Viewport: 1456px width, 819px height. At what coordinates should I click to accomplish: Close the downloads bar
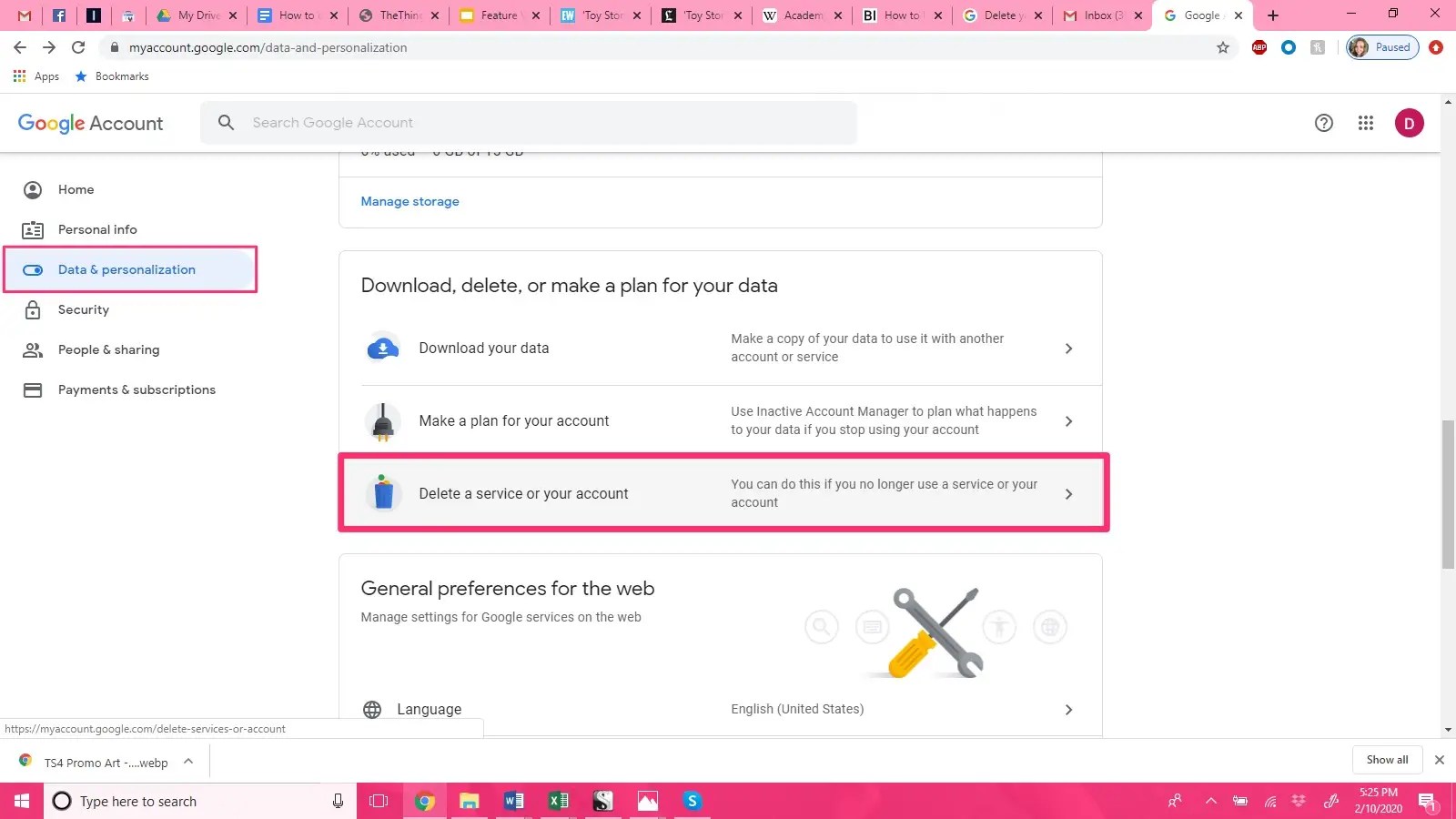tap(1440, 760)
